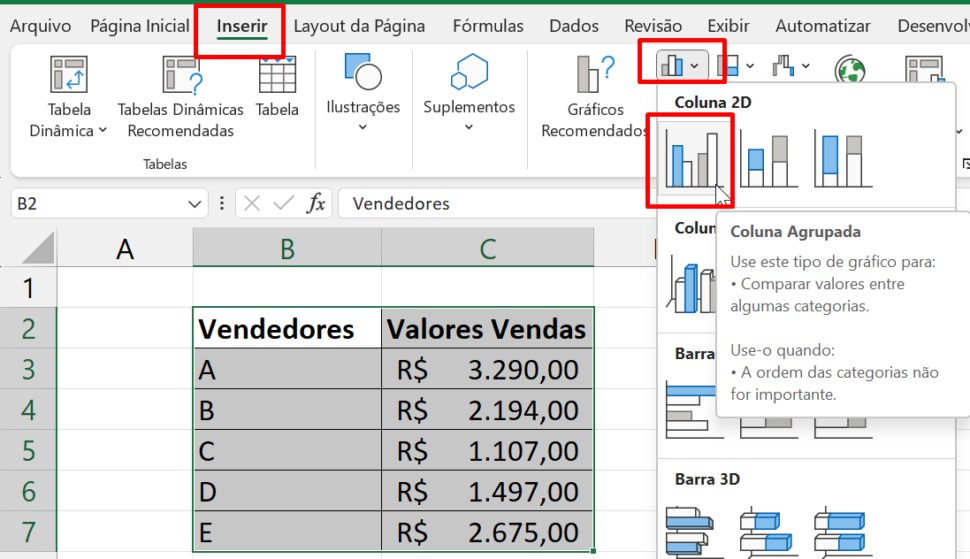Open the Layout da Página tab
This screenshot has width=970, height=559.
359,26
